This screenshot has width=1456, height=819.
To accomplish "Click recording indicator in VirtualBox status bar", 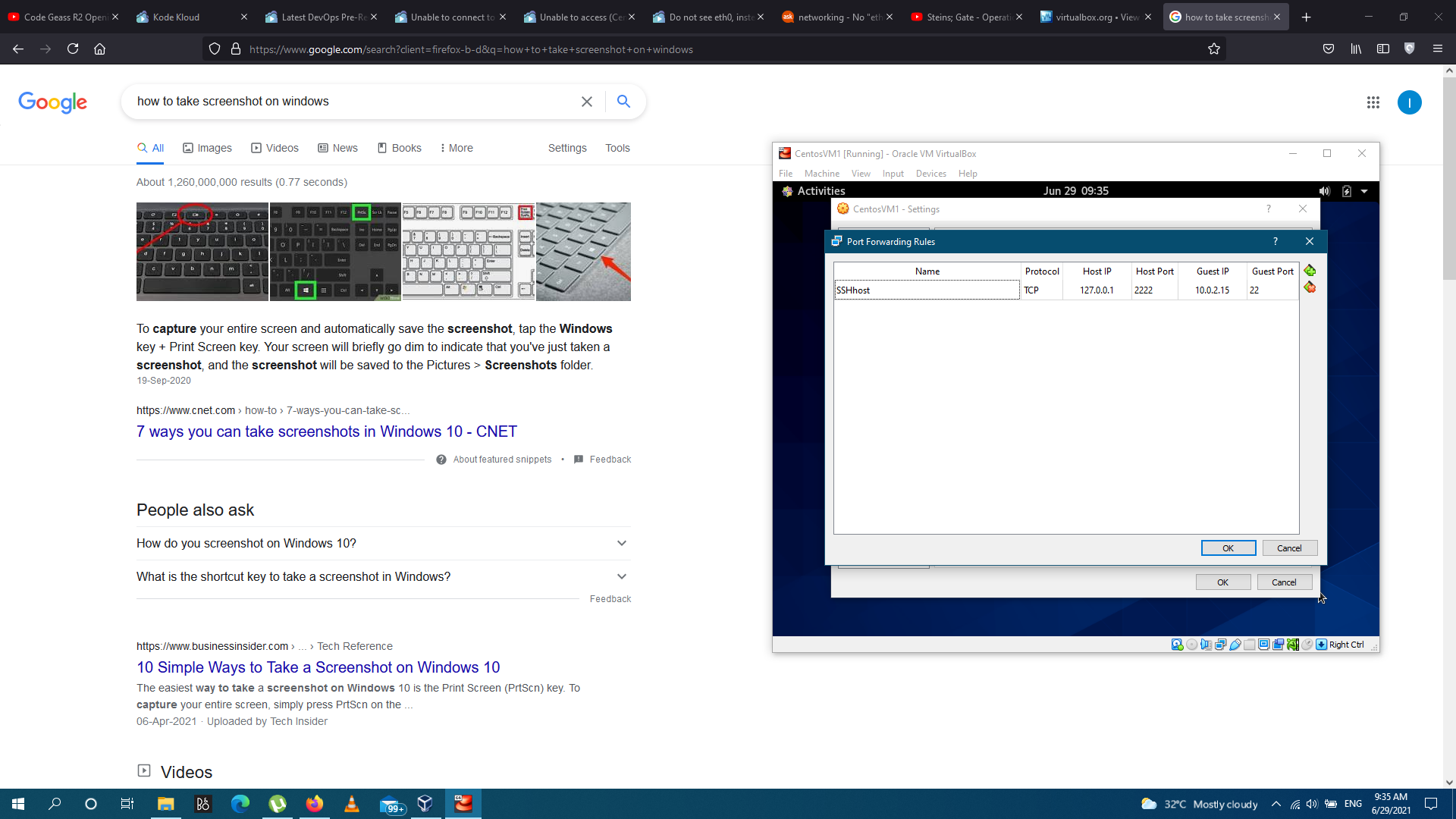I will 1278,645.
